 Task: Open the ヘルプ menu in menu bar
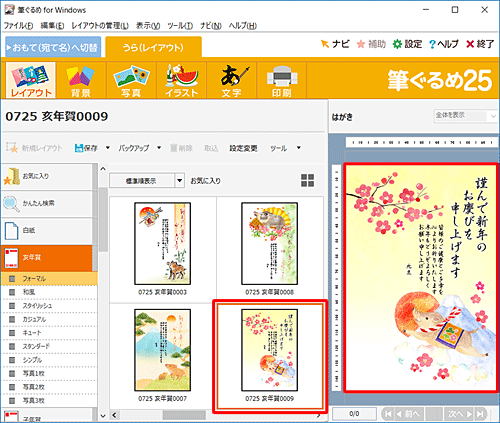pos(243,26)
